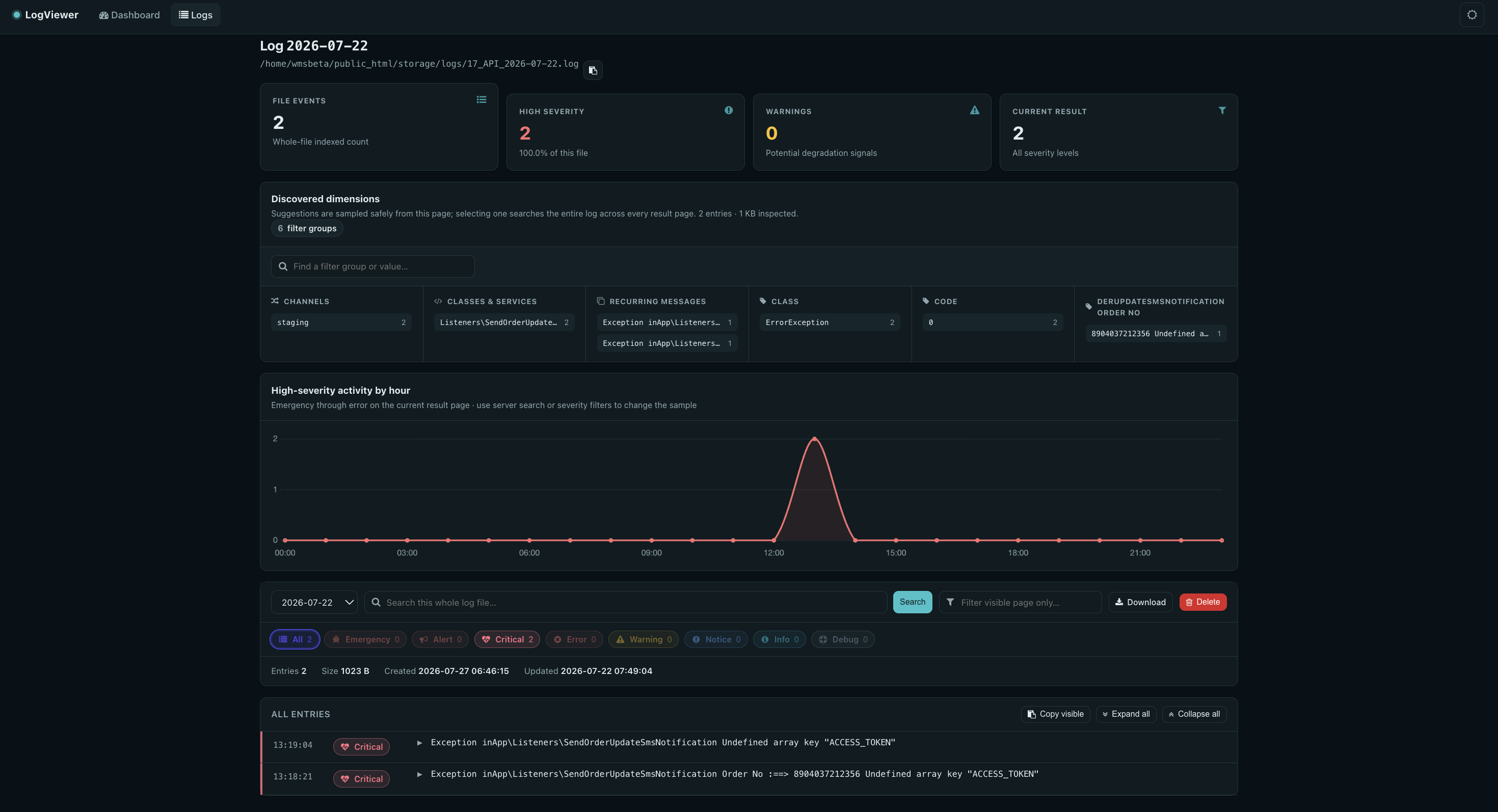1498x812 pixels.
Task: Filter entries by Notice level
Action: (716, 639)
